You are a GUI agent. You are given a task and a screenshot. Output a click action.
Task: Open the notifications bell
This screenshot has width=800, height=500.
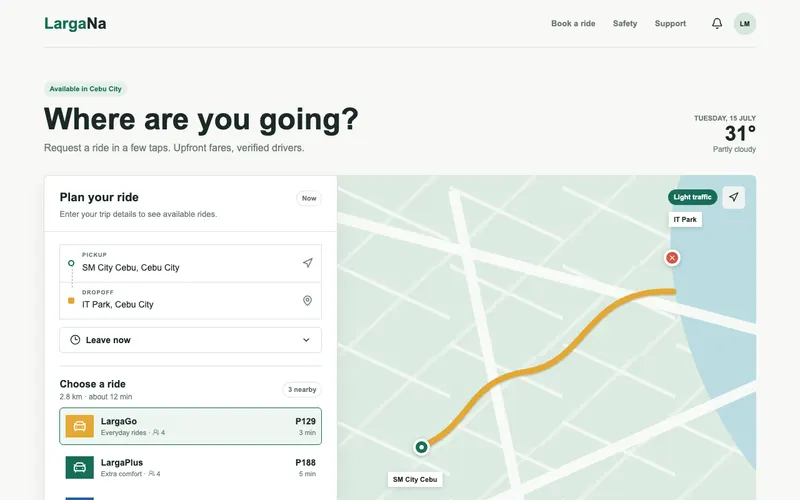tap(717, 23)
